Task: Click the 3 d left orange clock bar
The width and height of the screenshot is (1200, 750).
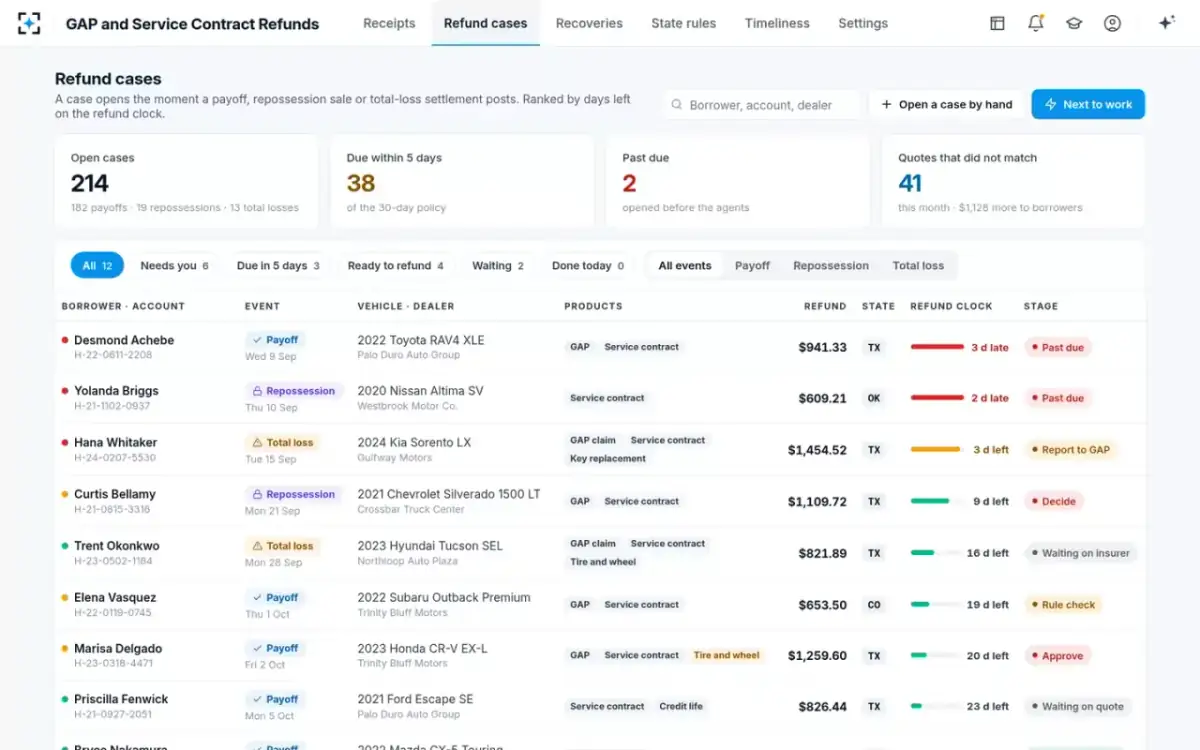Action: (937, 450)
